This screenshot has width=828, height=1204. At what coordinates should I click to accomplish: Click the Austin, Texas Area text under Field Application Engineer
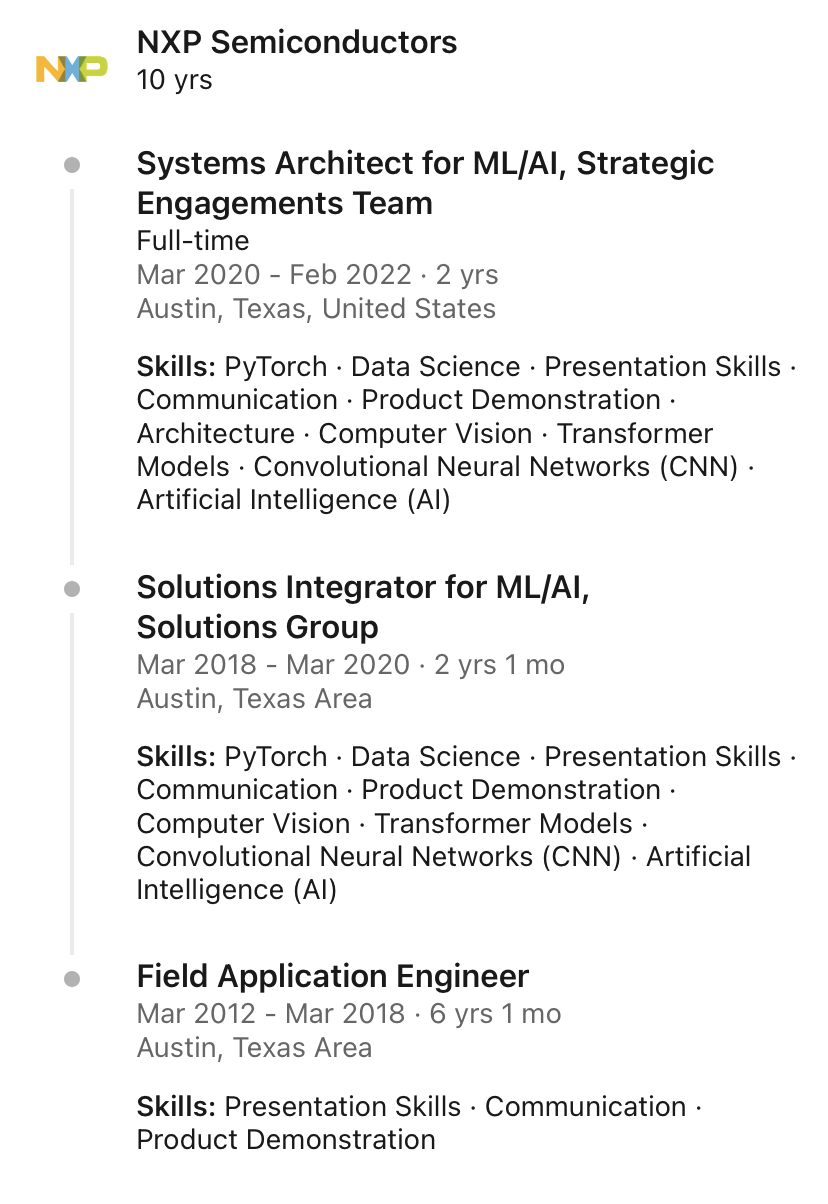254,1048
